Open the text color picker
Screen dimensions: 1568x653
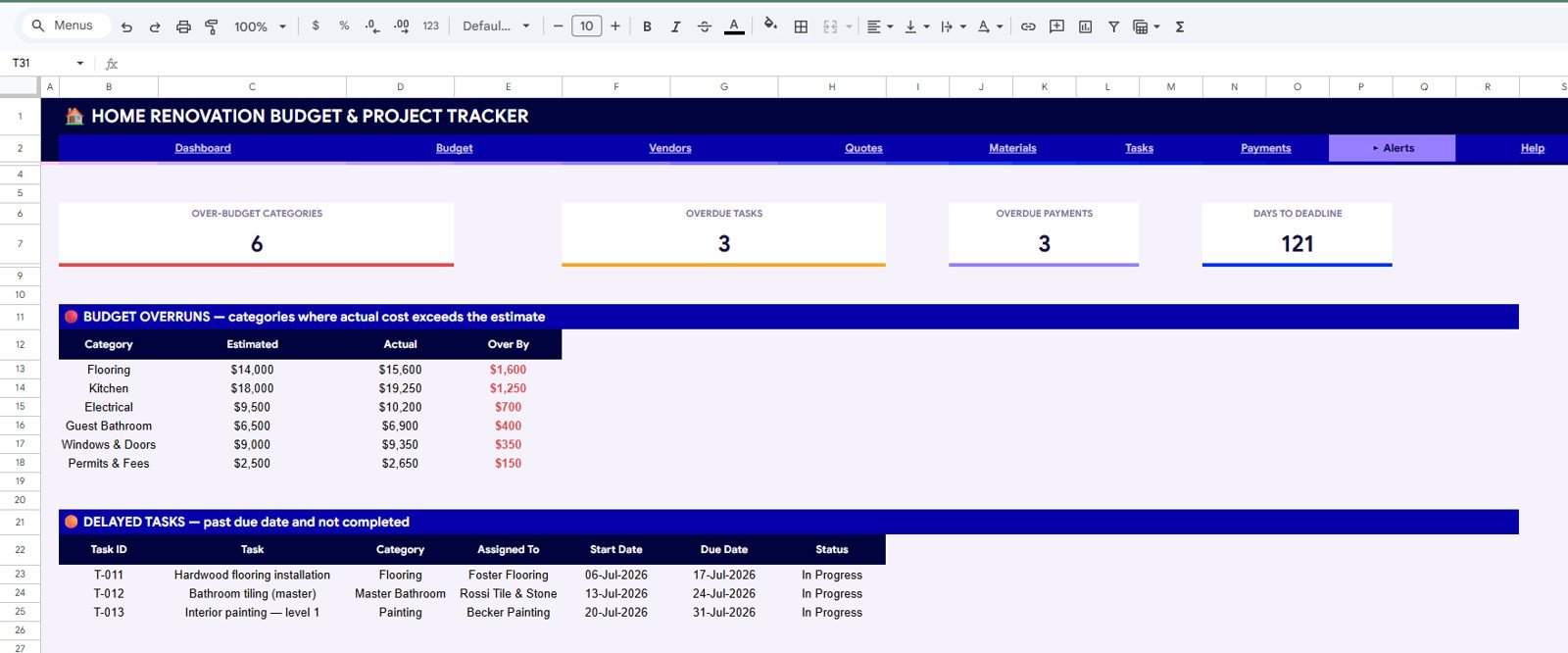(x=734, y=26)
